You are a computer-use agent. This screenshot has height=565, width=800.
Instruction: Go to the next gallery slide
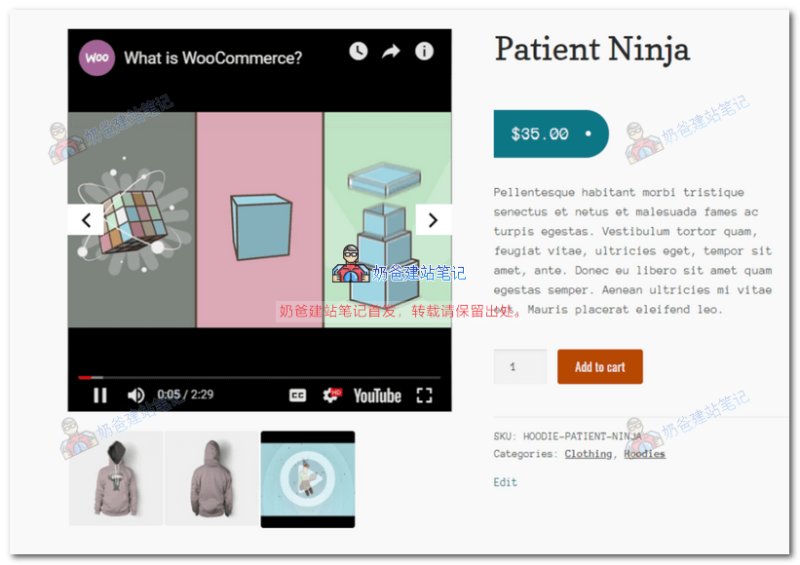click(x=433, y=220)
